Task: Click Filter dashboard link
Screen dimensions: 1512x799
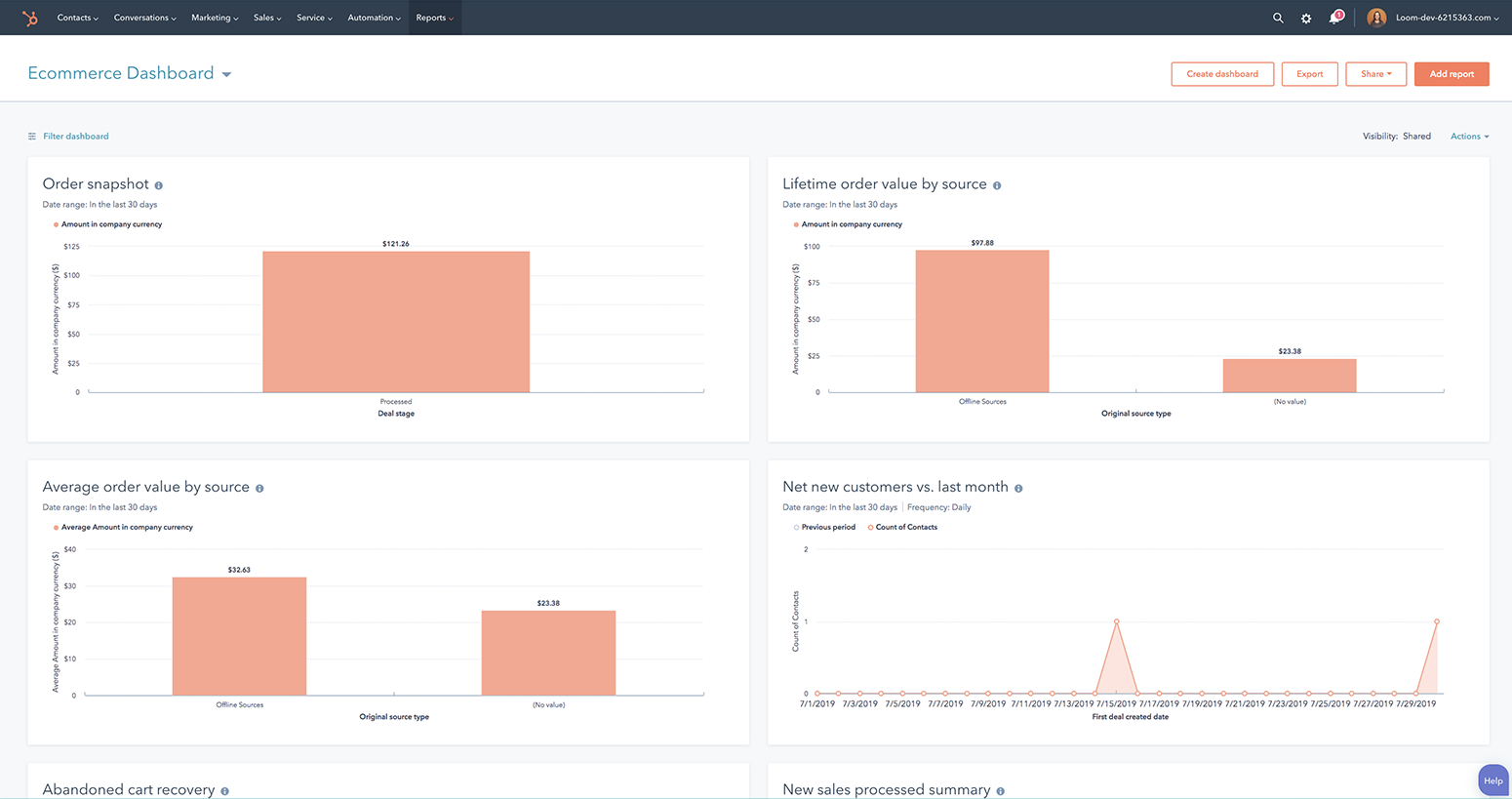Action: [x=75, y=137]
